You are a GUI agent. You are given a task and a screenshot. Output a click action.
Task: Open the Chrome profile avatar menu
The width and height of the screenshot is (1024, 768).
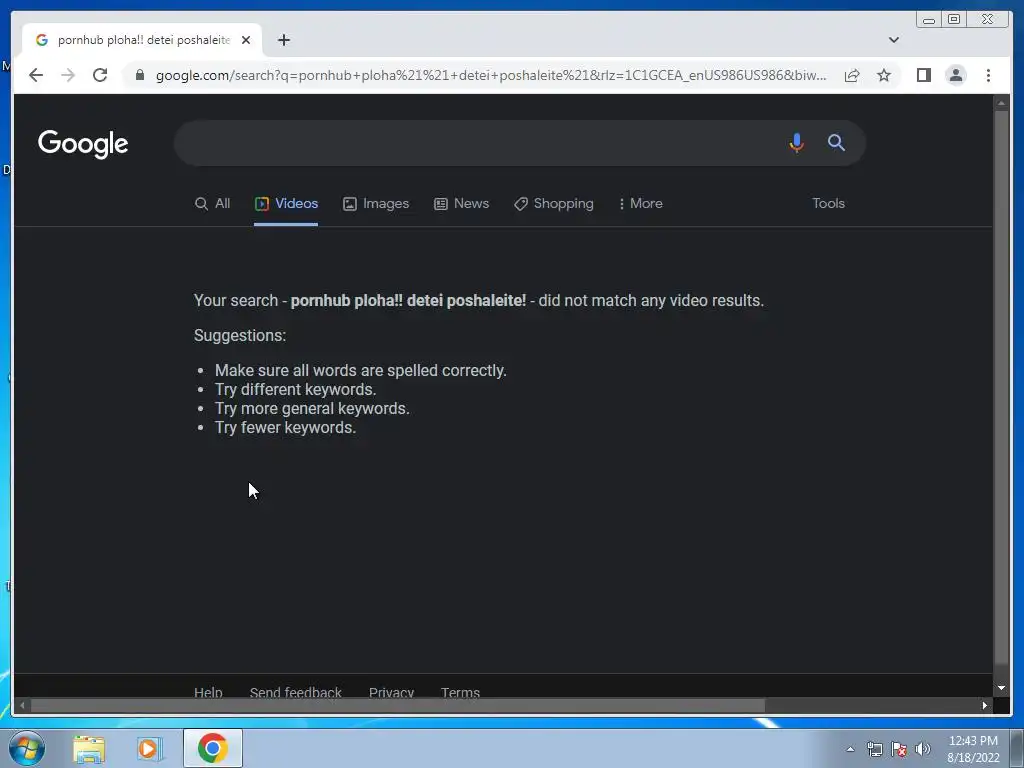(956, 75)
